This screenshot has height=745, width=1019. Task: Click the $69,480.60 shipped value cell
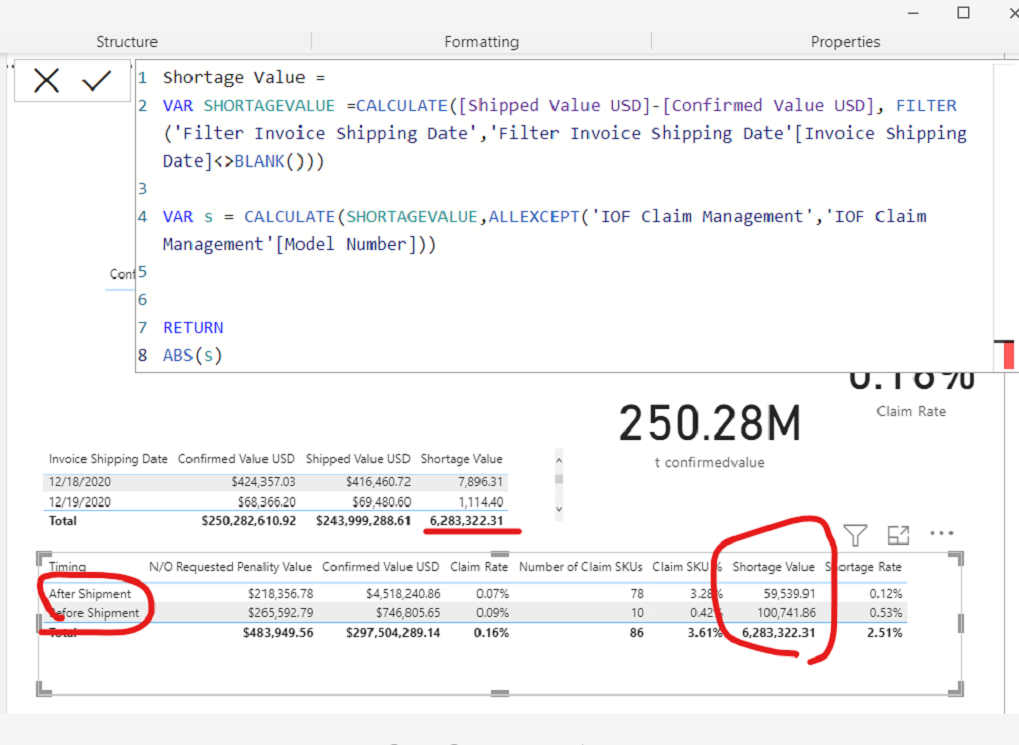381,502
